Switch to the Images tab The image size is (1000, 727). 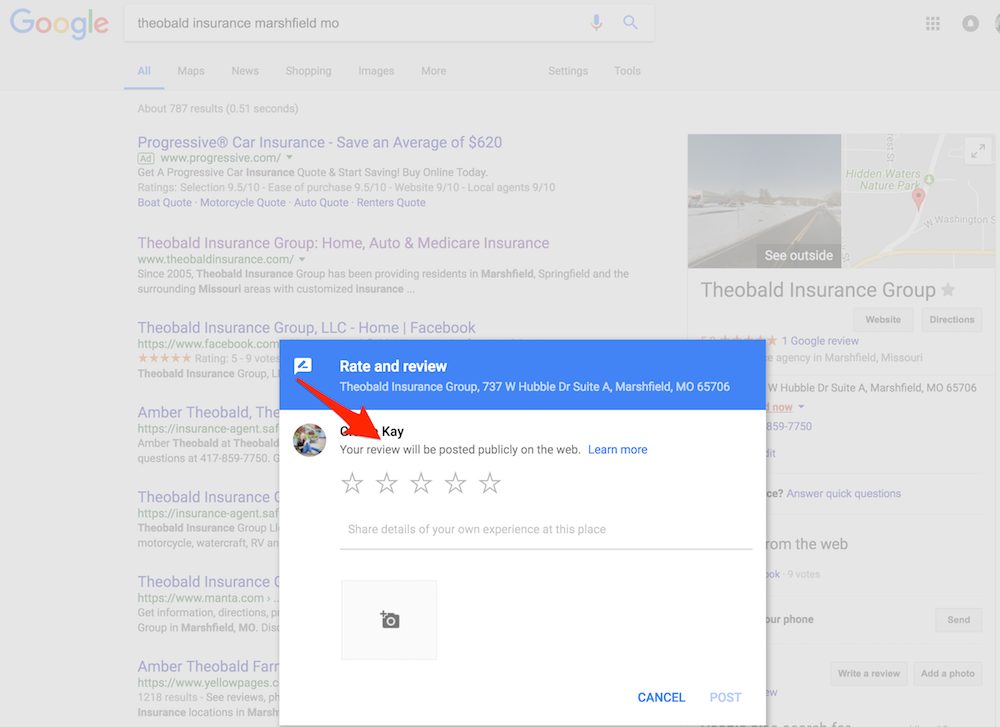point(376,71)
